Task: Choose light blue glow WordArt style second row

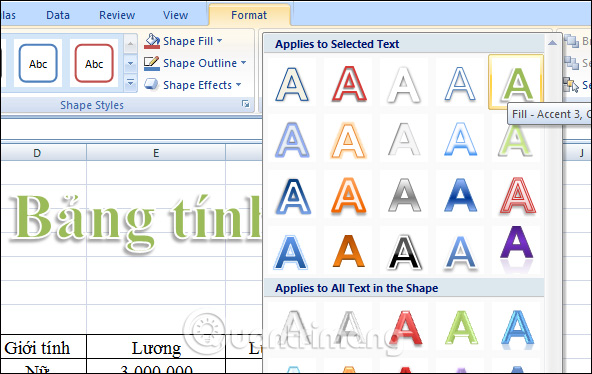Action: [292, 140]
